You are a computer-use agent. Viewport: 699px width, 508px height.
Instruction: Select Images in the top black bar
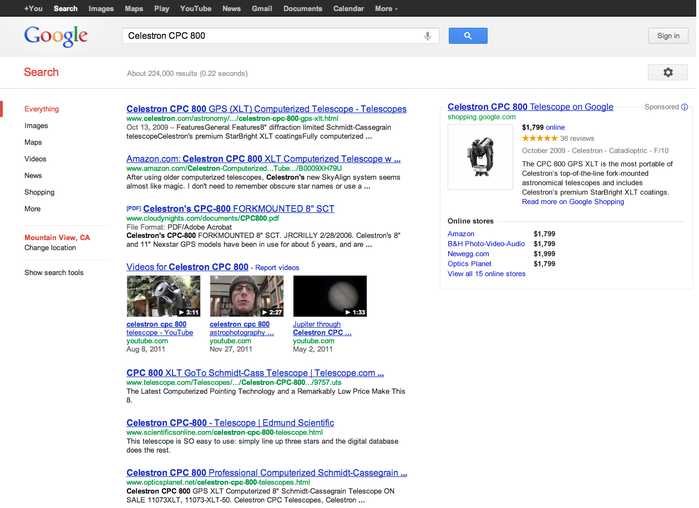click(x=101, y=8)
